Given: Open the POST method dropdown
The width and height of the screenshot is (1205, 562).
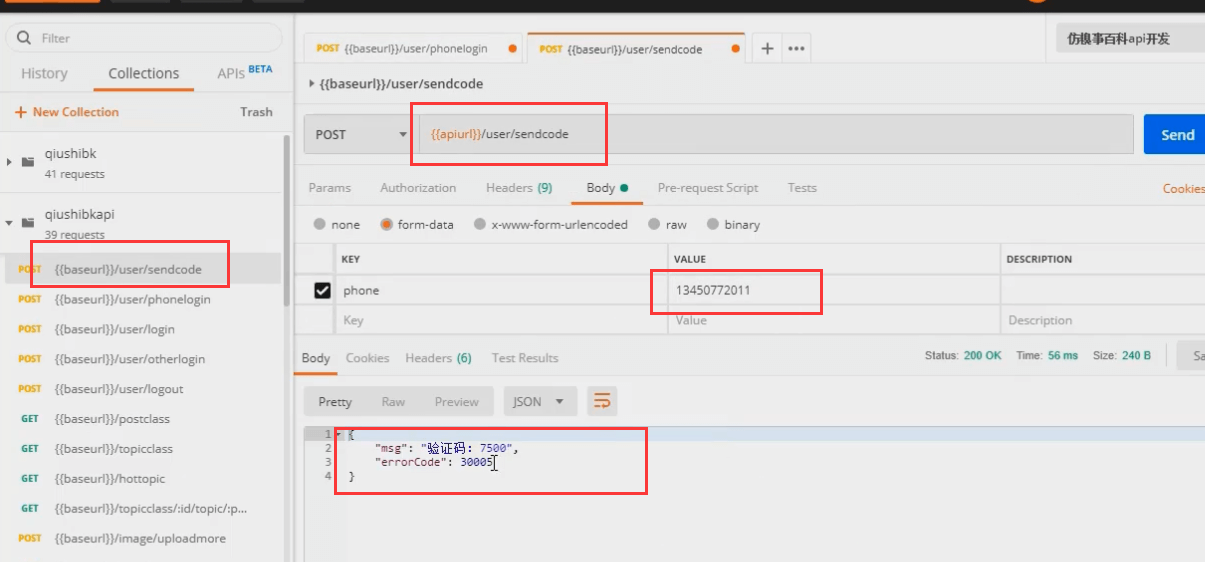Looking at the screenshot, I should 361,134.
